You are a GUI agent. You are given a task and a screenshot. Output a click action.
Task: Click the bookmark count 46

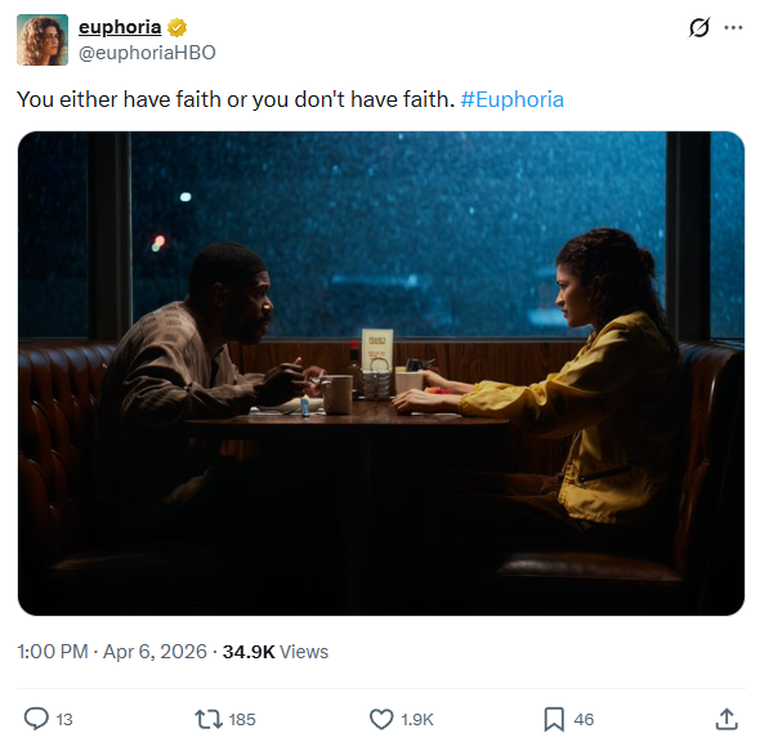point(584,719)
